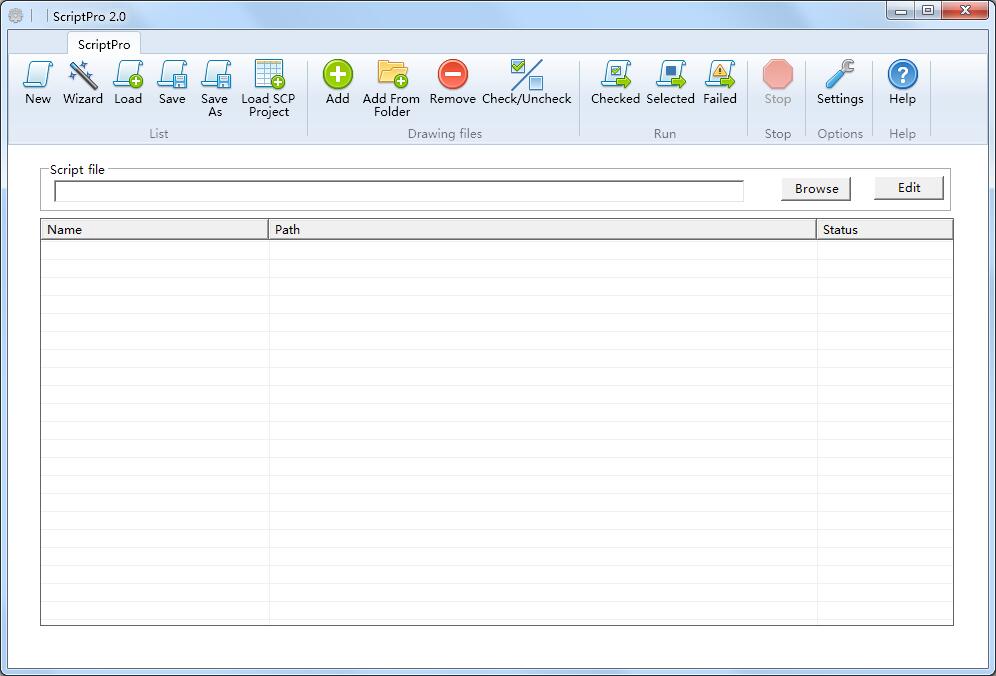
Task: Sort list by Status column header
Action: pyautogui.click(x=884, y=230)
